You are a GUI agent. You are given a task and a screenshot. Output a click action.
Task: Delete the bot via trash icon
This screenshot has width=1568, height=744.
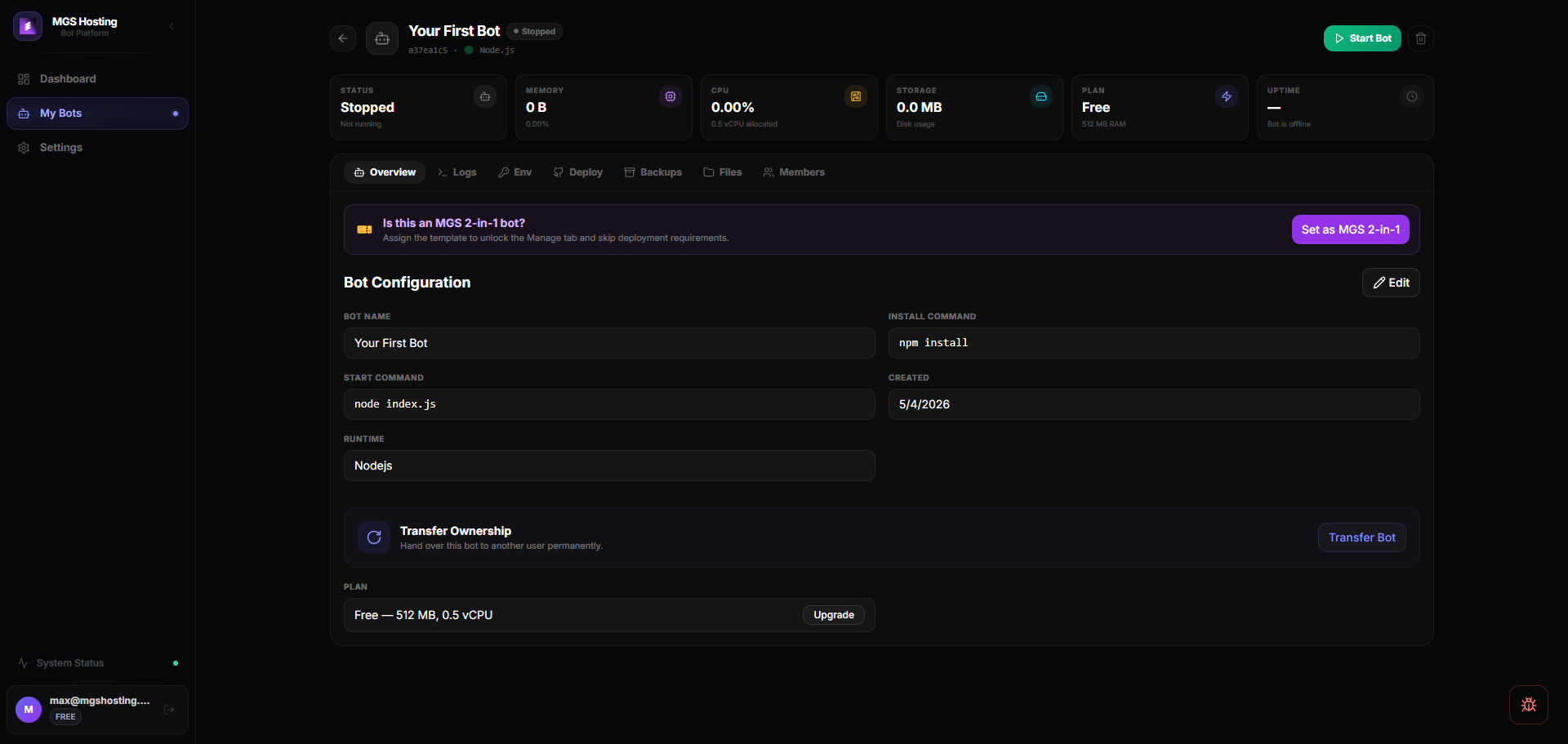[x=1421, y=38]
